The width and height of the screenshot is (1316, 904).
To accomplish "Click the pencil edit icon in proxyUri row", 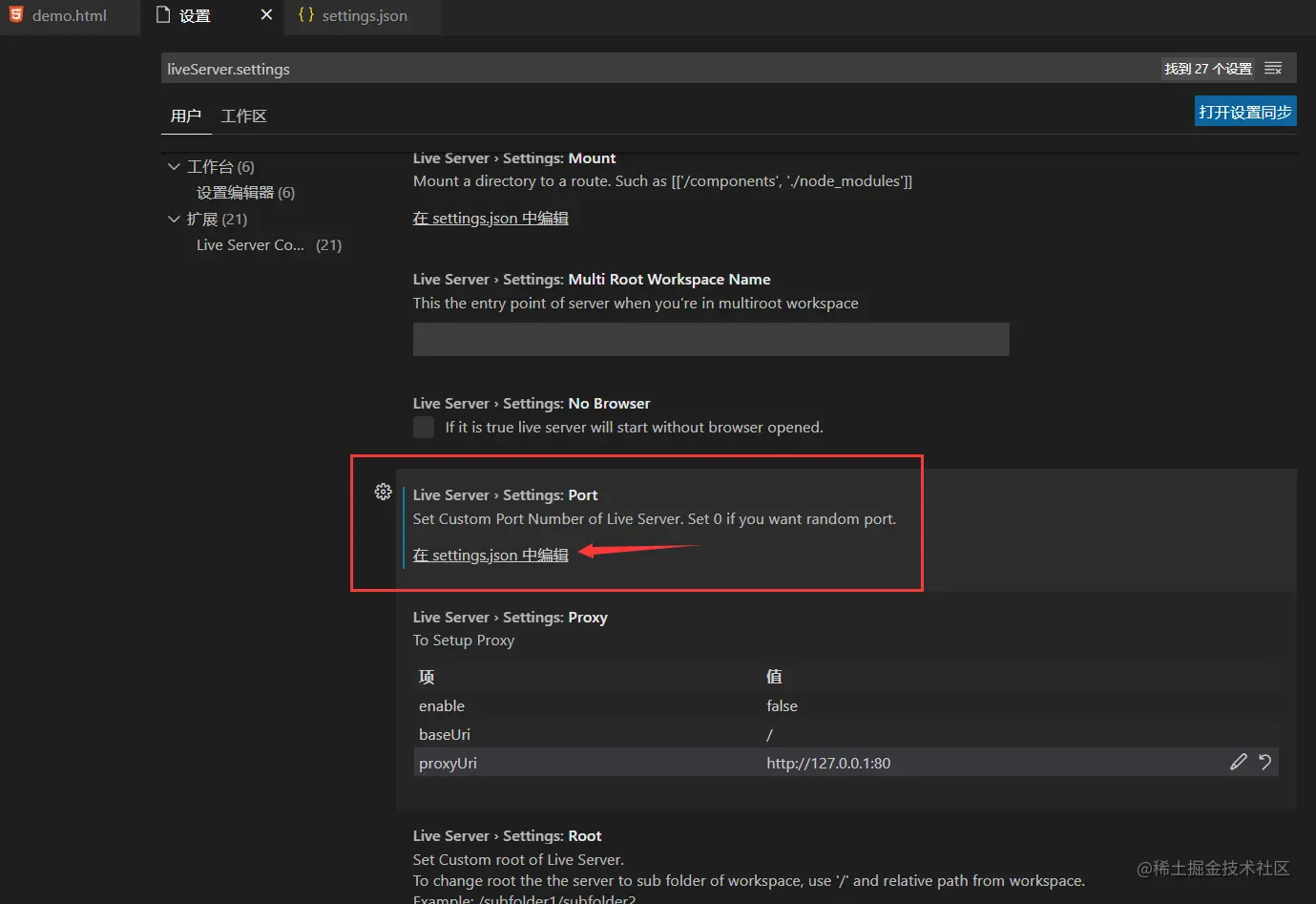I will coord(1239,762).
